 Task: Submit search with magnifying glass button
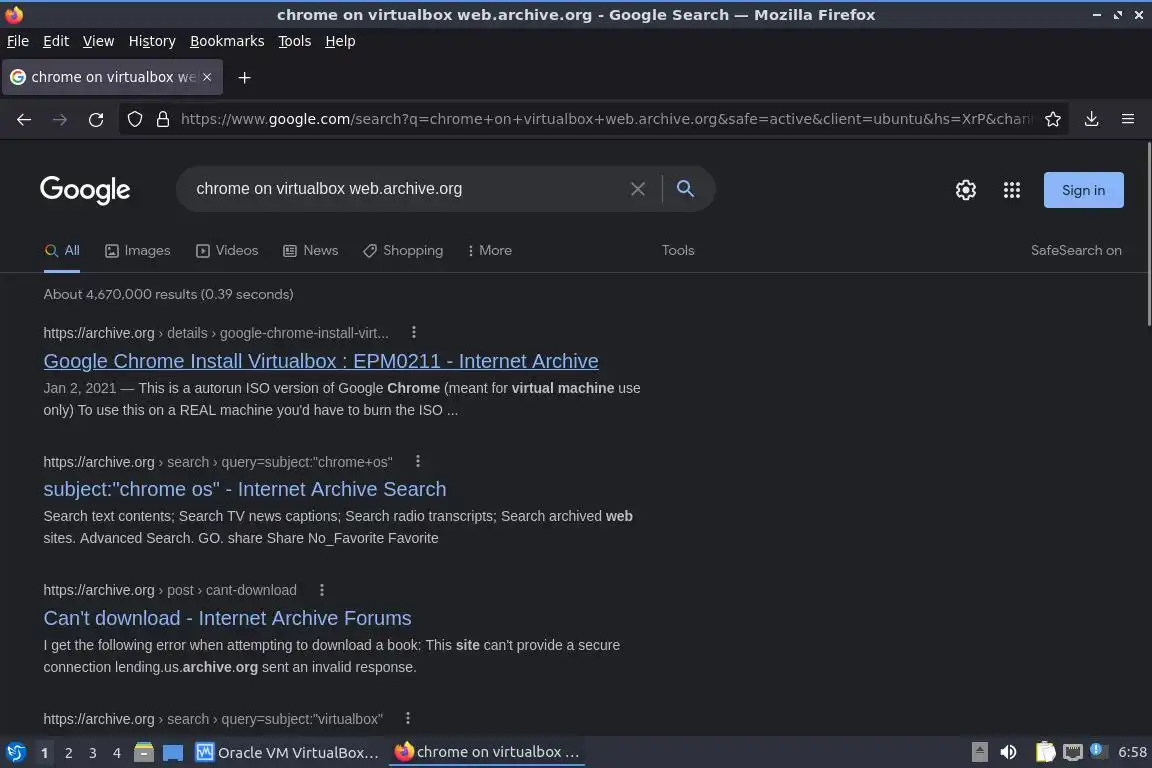[685, 189]
